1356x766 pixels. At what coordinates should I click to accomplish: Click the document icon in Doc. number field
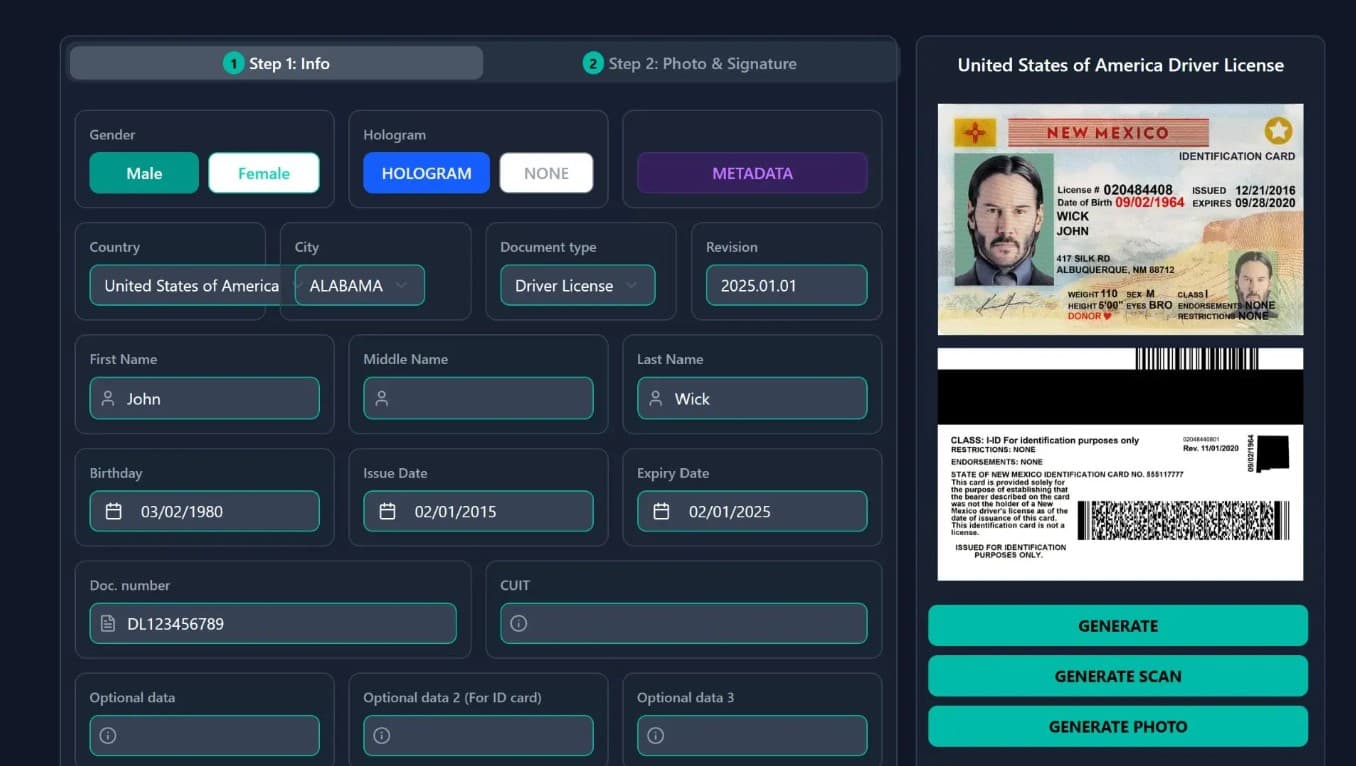[x=108, y=623]
